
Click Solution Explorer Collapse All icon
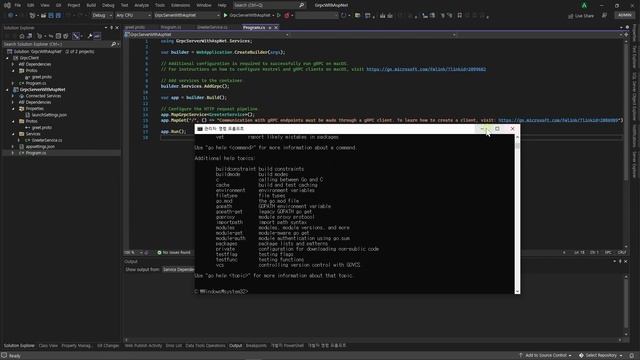(58, 36)
